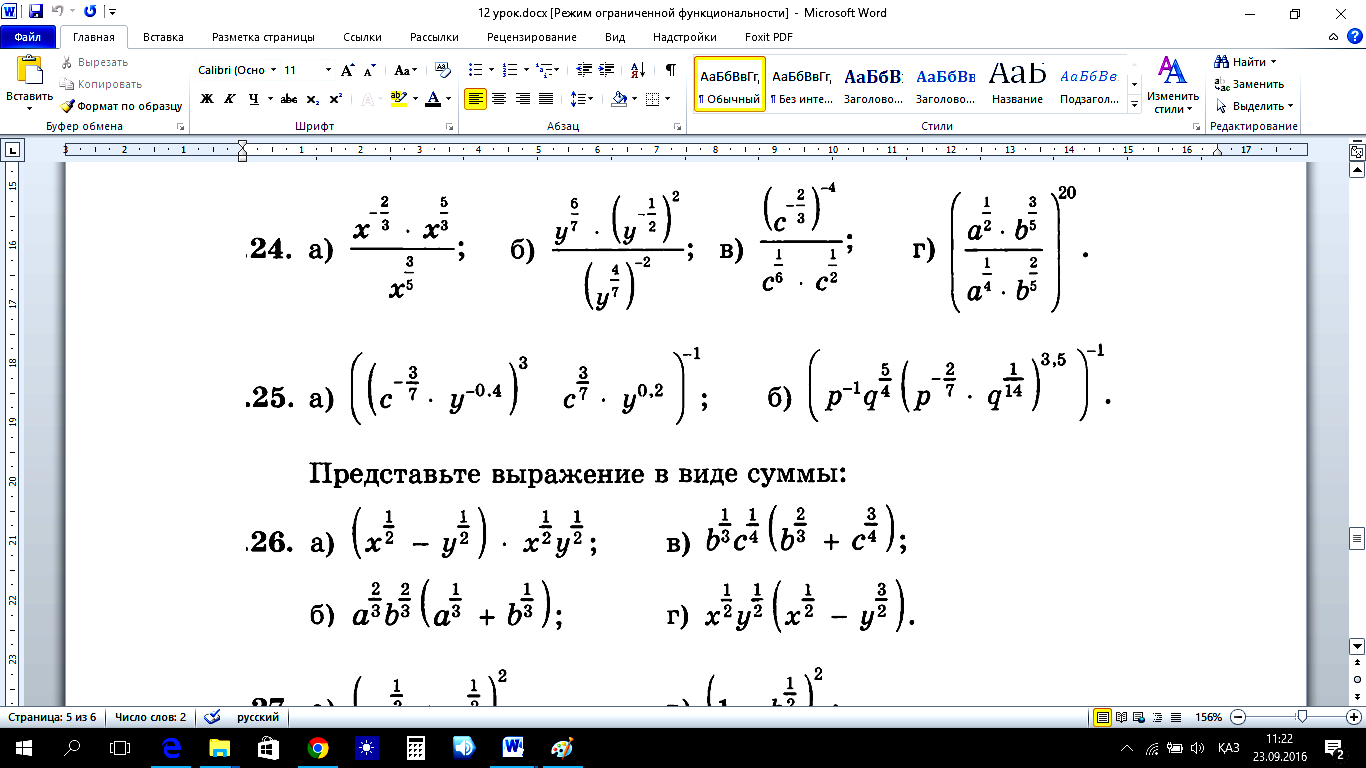Open the font color dropdown arrow
The height and width of the screenshot is (768, 1366).
pyautogui.click(x=450, y=99)
